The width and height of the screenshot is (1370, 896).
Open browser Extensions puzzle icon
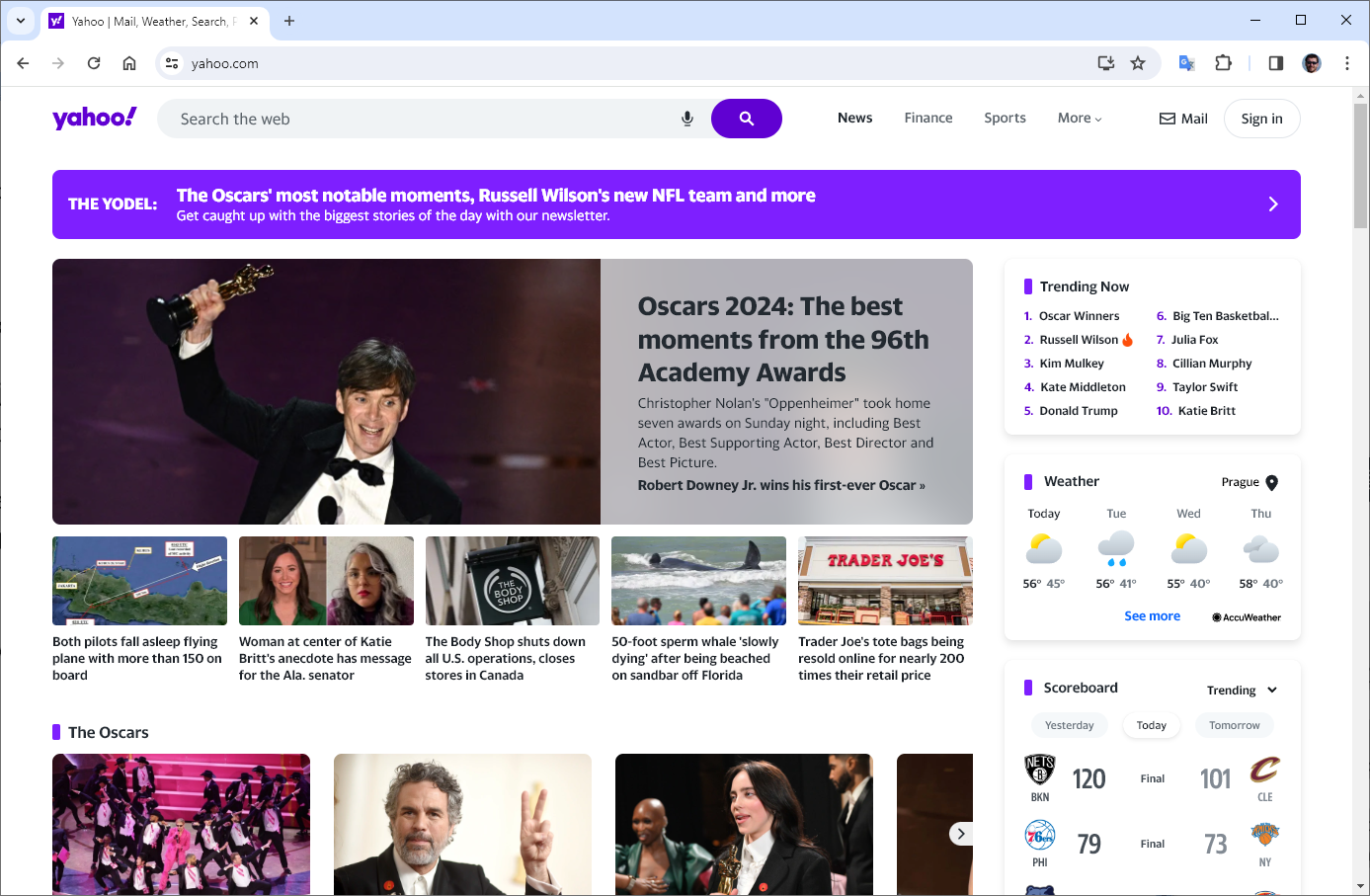[1223, 63]
